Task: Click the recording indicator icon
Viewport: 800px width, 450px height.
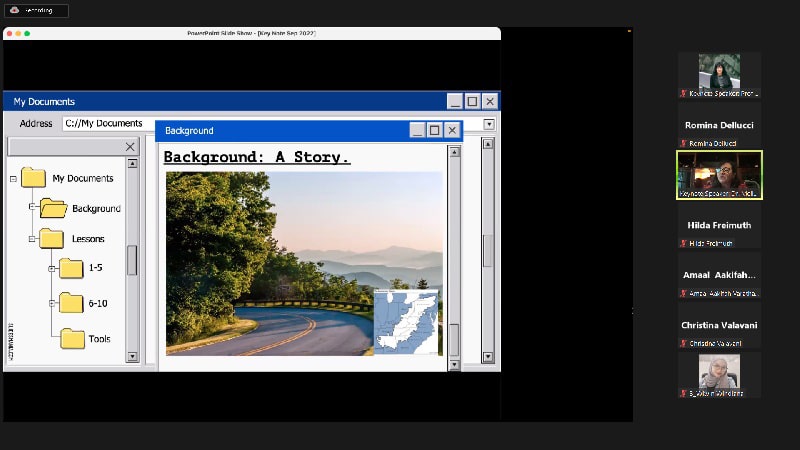Action: (14, 11)
